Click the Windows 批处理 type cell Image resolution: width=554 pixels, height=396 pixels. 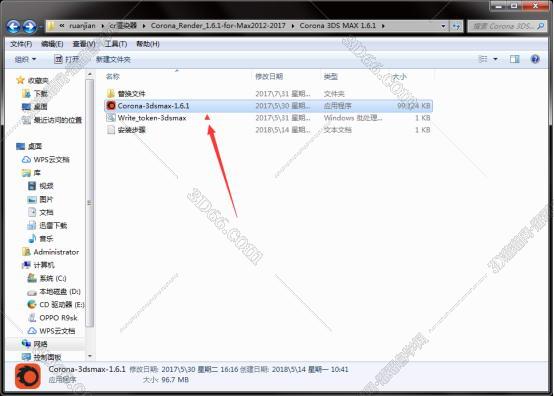click(x=353, y=118)
